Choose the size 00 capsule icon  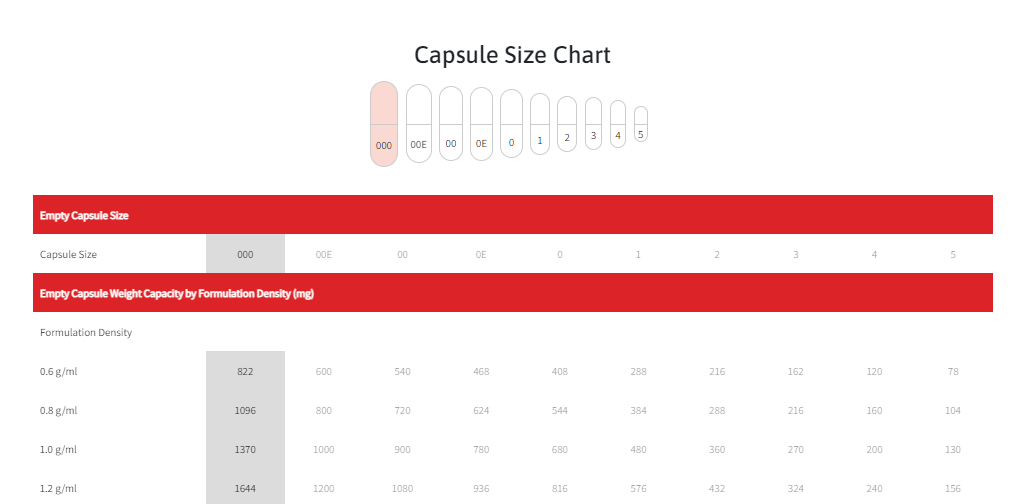[x=451, y=123]
